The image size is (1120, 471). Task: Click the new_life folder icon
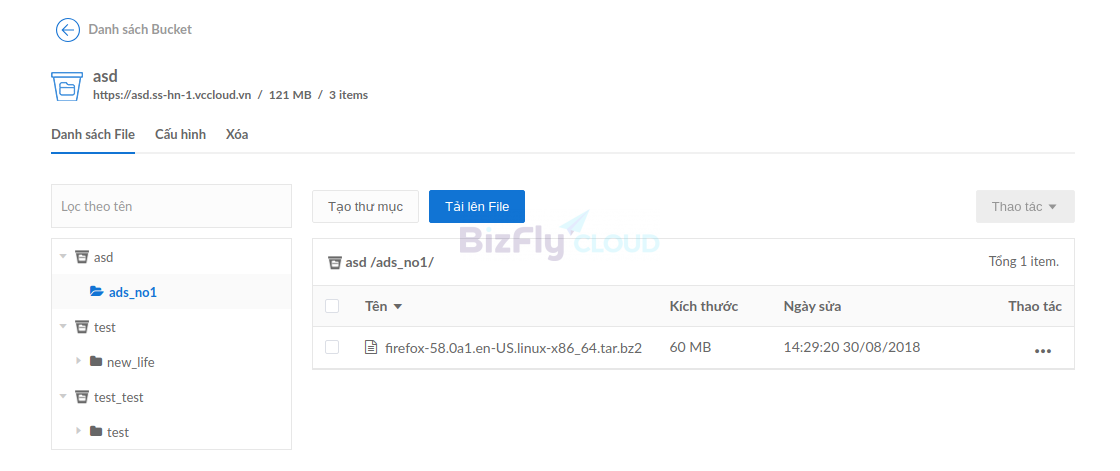click(x=96, y=362)
